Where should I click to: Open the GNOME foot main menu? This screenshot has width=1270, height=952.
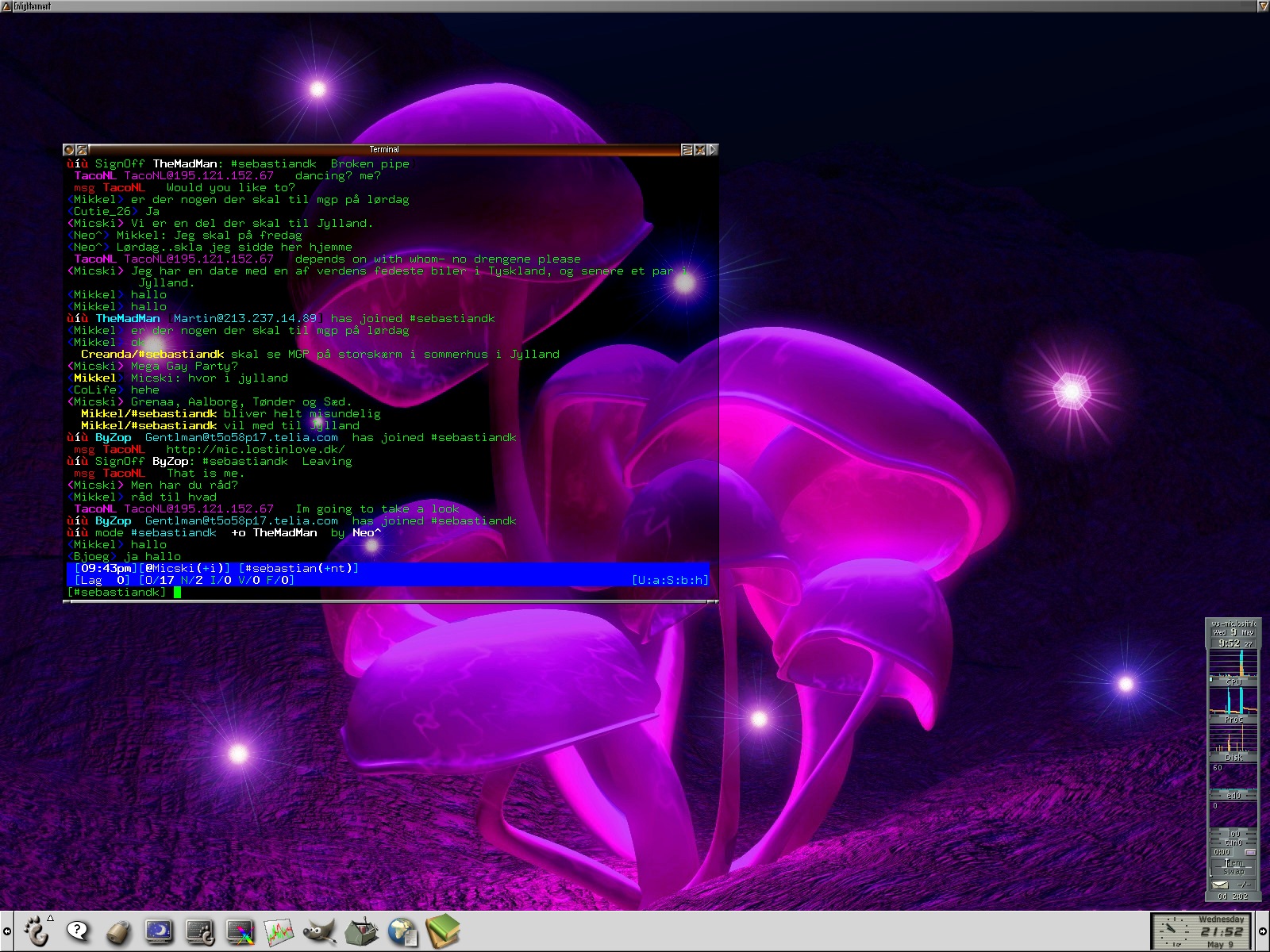(x=37, y=931)
